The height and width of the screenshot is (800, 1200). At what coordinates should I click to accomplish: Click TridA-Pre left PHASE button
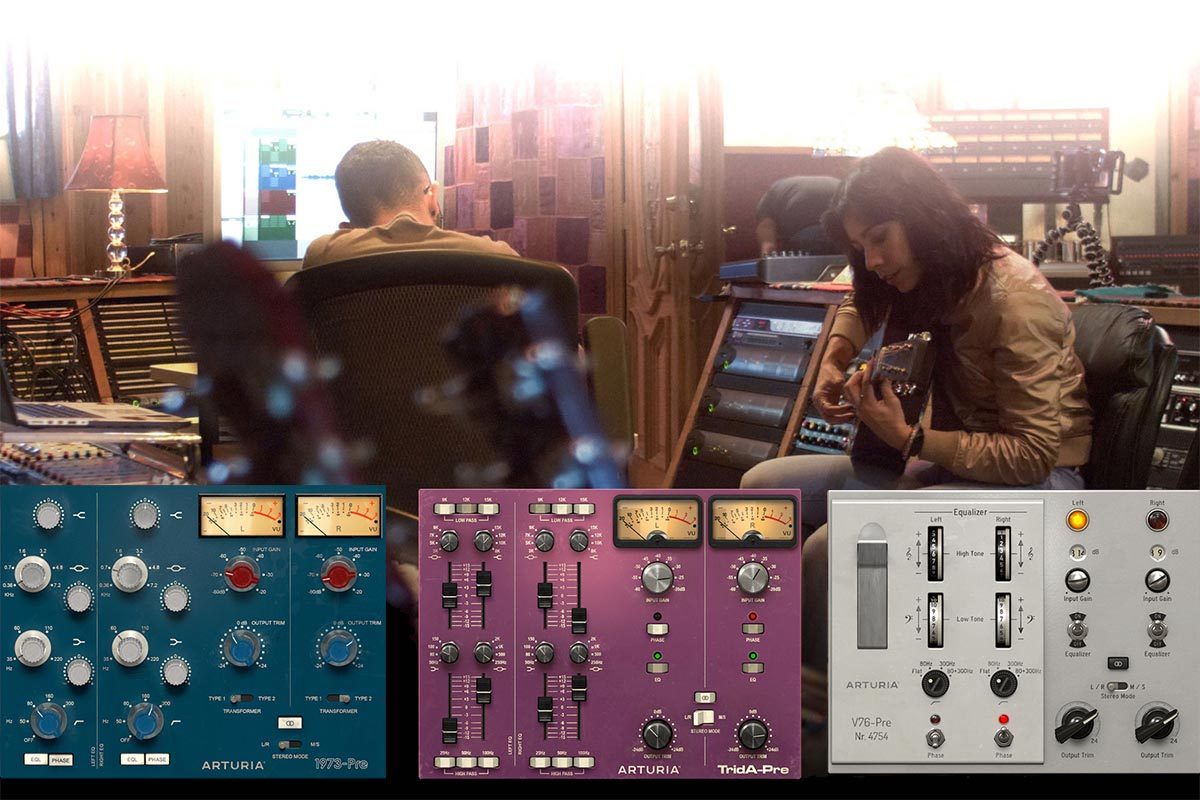(658, 629)
